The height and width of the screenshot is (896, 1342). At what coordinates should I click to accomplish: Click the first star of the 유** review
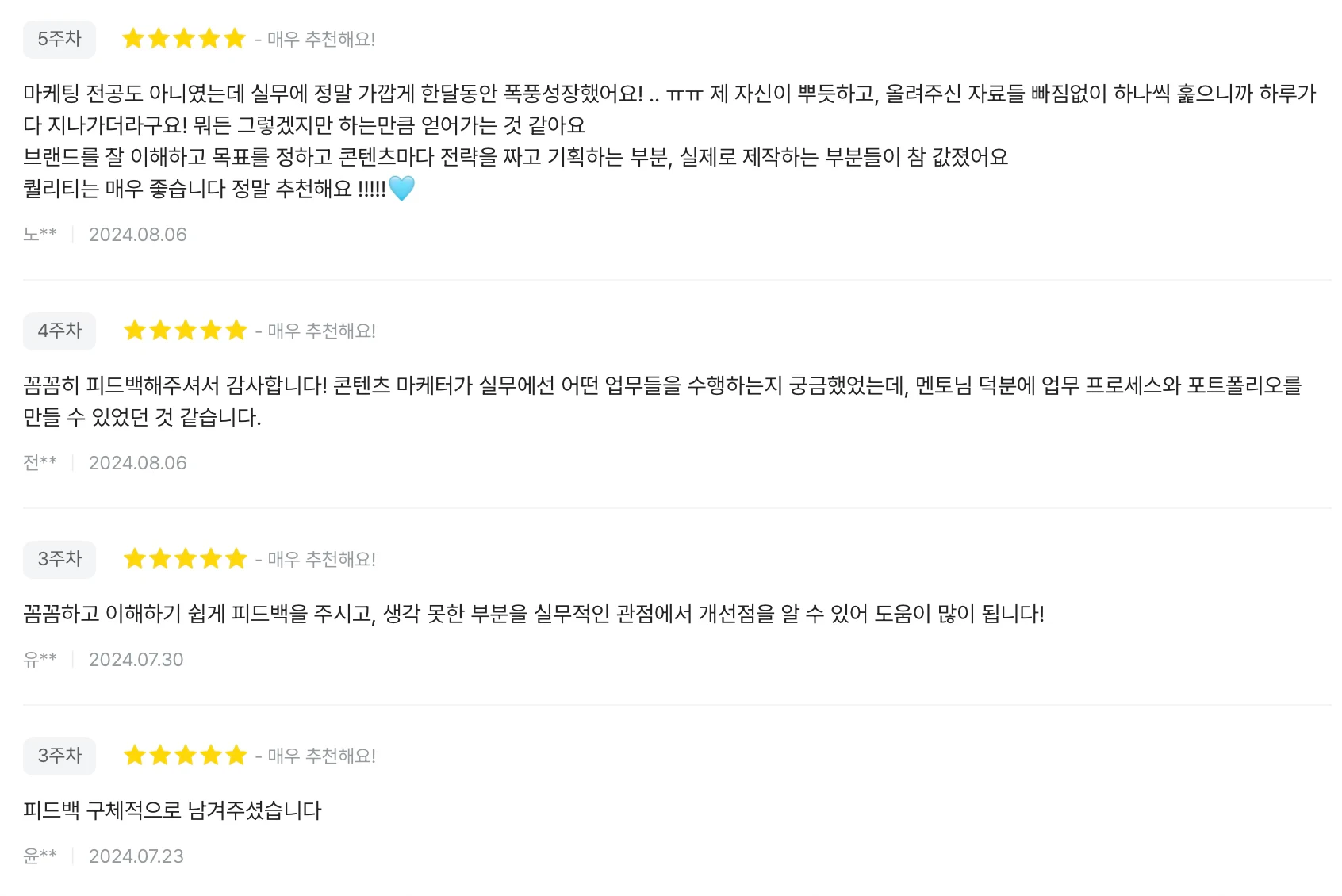coord(135,558)
